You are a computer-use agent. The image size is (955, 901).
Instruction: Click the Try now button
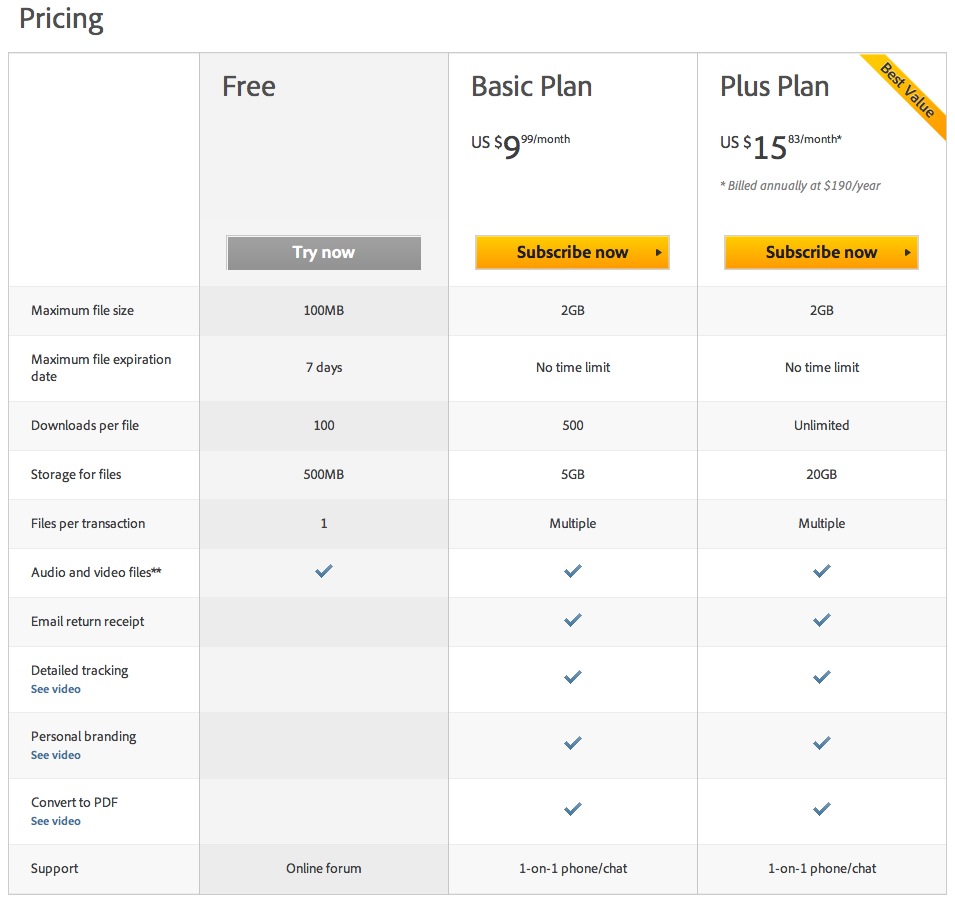tap(323, 253)
